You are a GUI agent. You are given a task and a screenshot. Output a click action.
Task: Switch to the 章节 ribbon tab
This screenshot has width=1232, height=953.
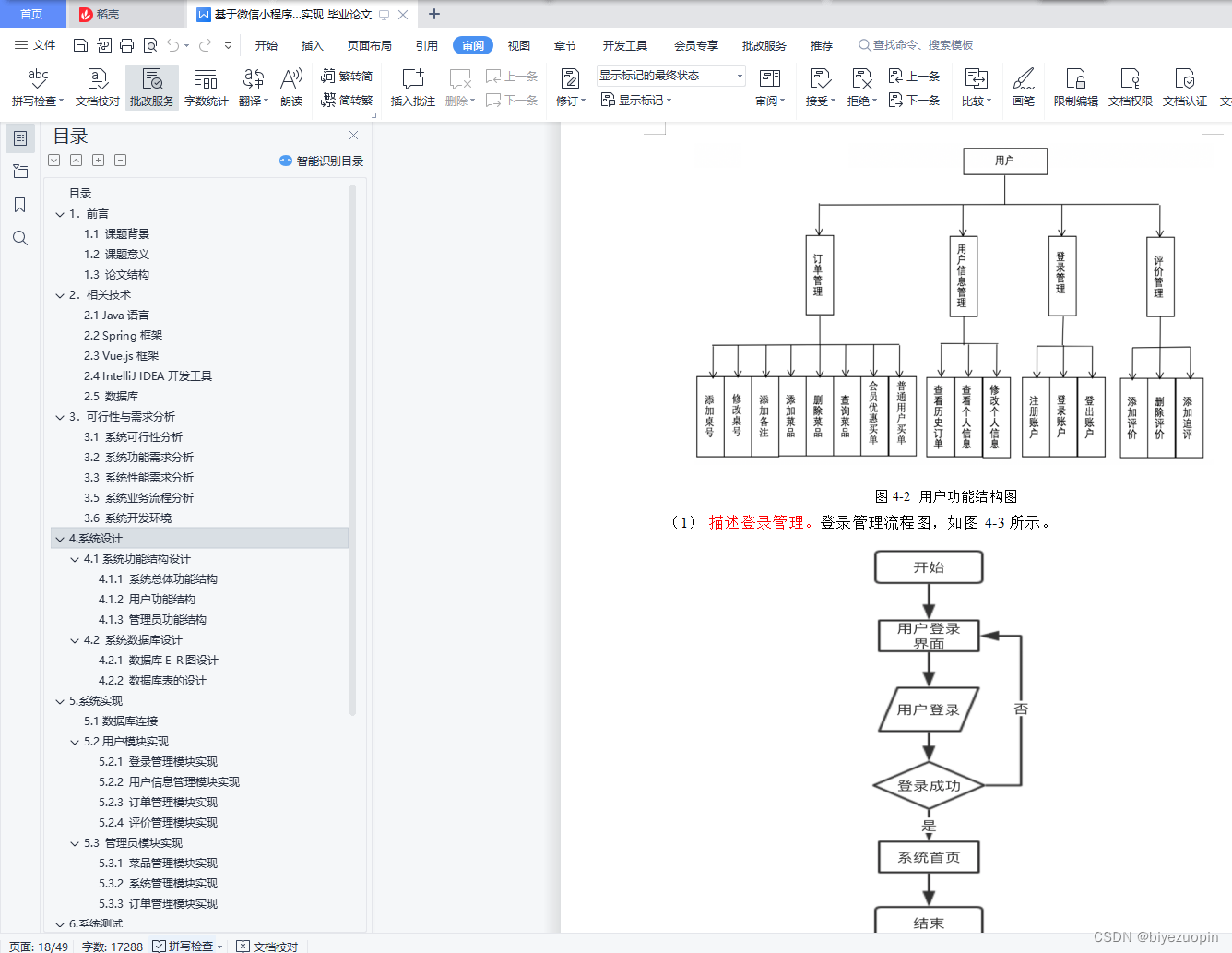coord(565,45)
